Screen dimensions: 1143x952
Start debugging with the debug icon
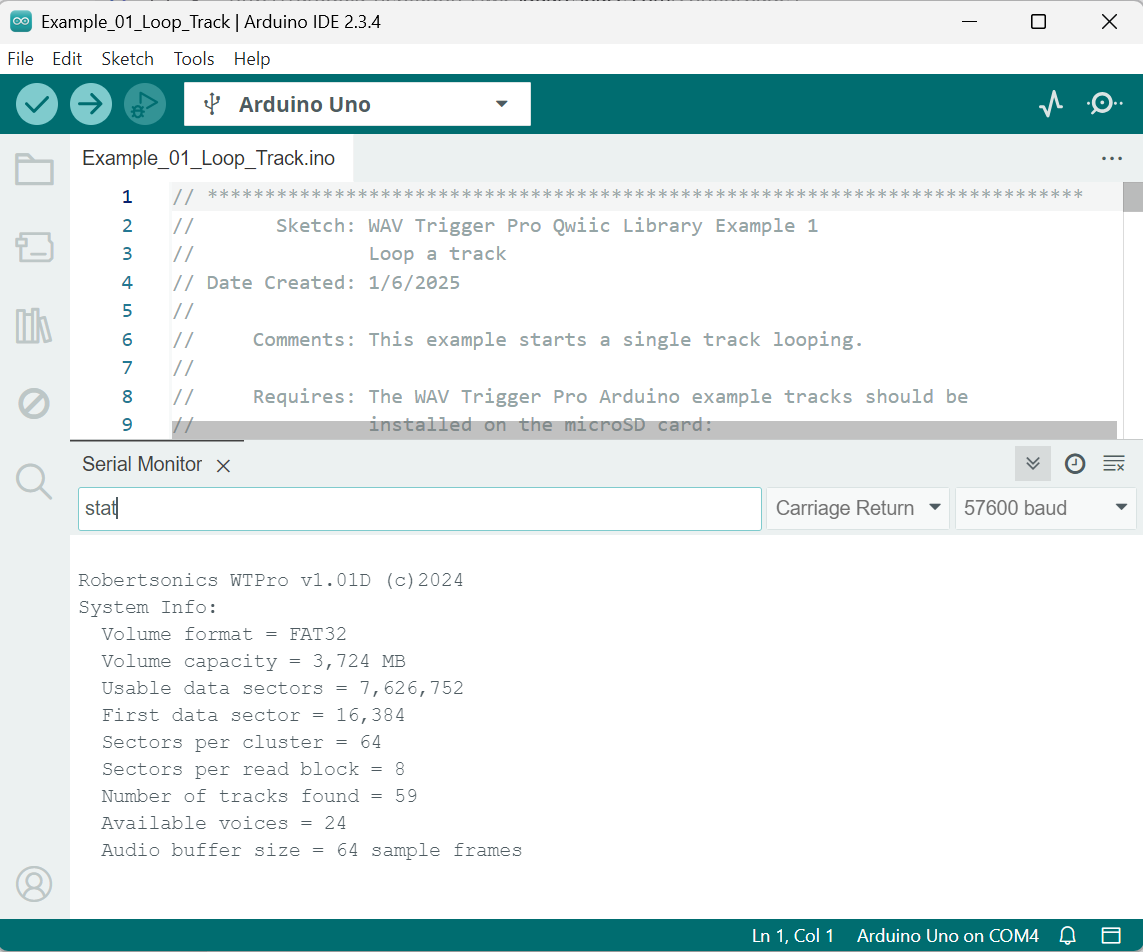click(x=144, y=104)
